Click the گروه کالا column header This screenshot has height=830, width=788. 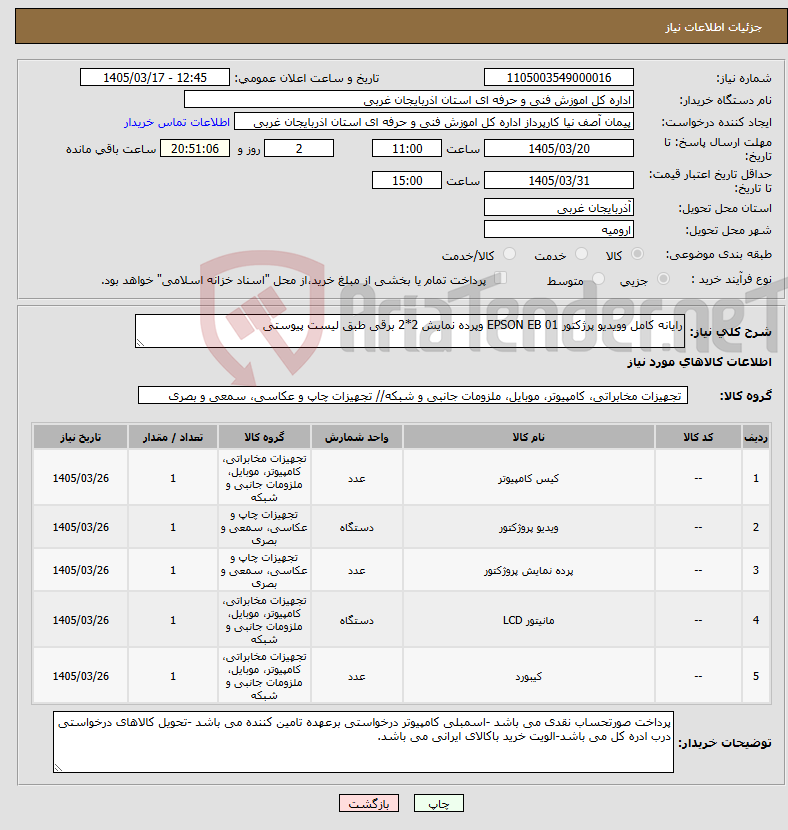[x=264, y=437]
